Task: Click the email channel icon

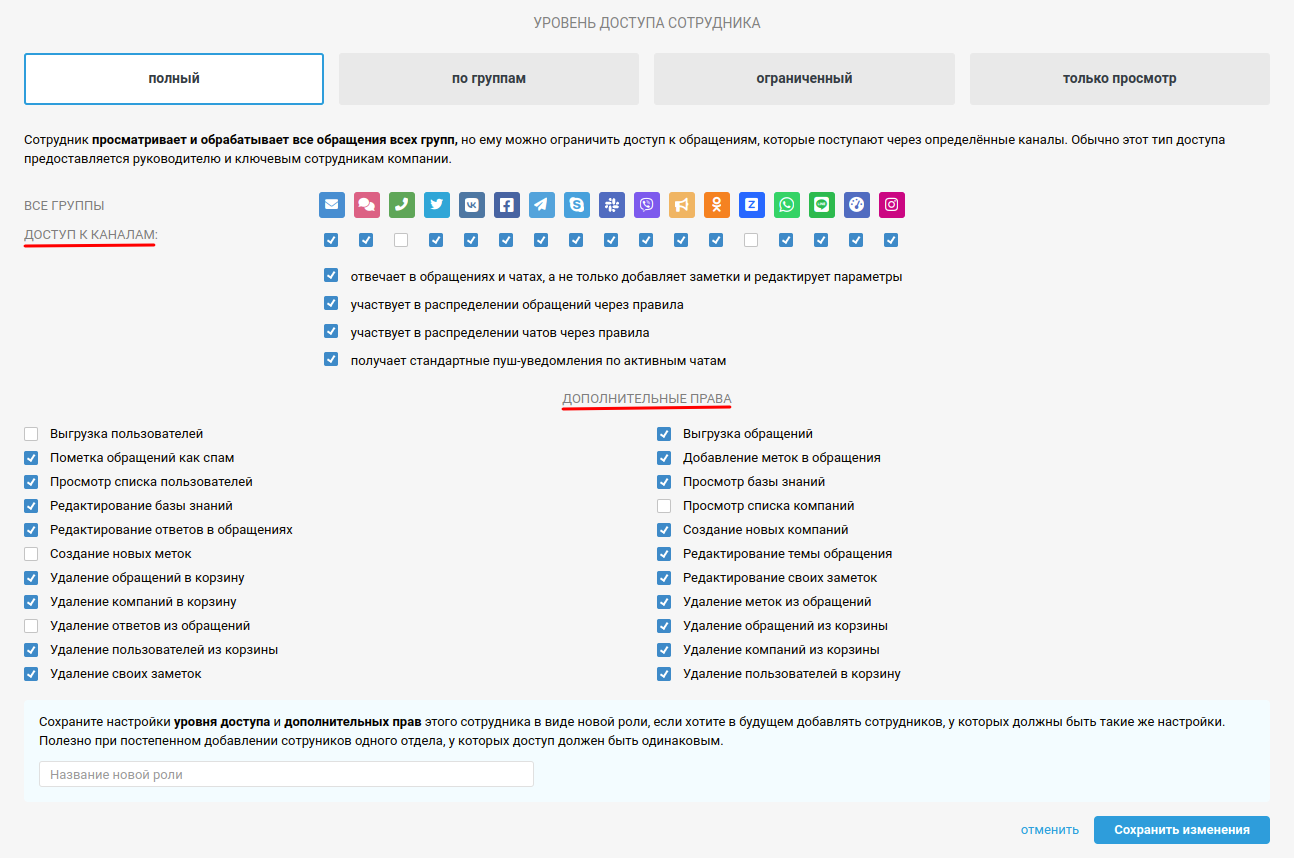Action: 332,205
